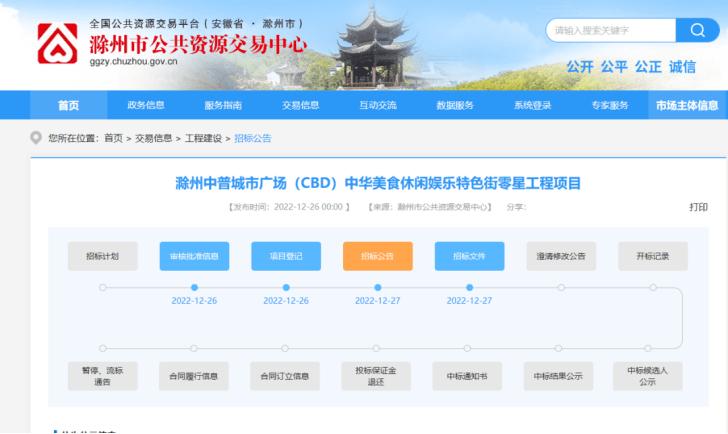This screenshot has width=728, height=434.
Task: Click the 来源 滁州市公共资源交易中心 text
Action: pyautogui.click(x=430, y=207)
